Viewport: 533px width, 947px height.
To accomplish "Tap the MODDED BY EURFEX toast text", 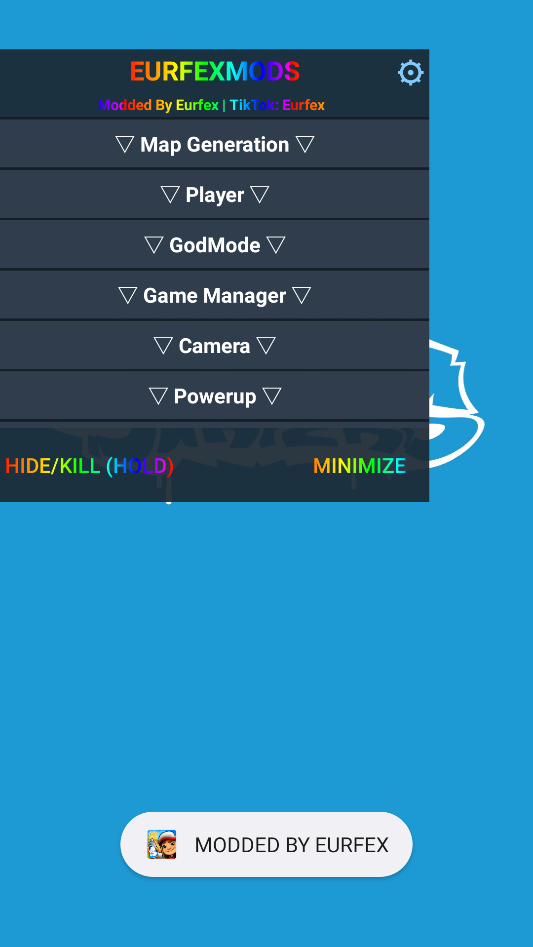I will tap(291, 845).
